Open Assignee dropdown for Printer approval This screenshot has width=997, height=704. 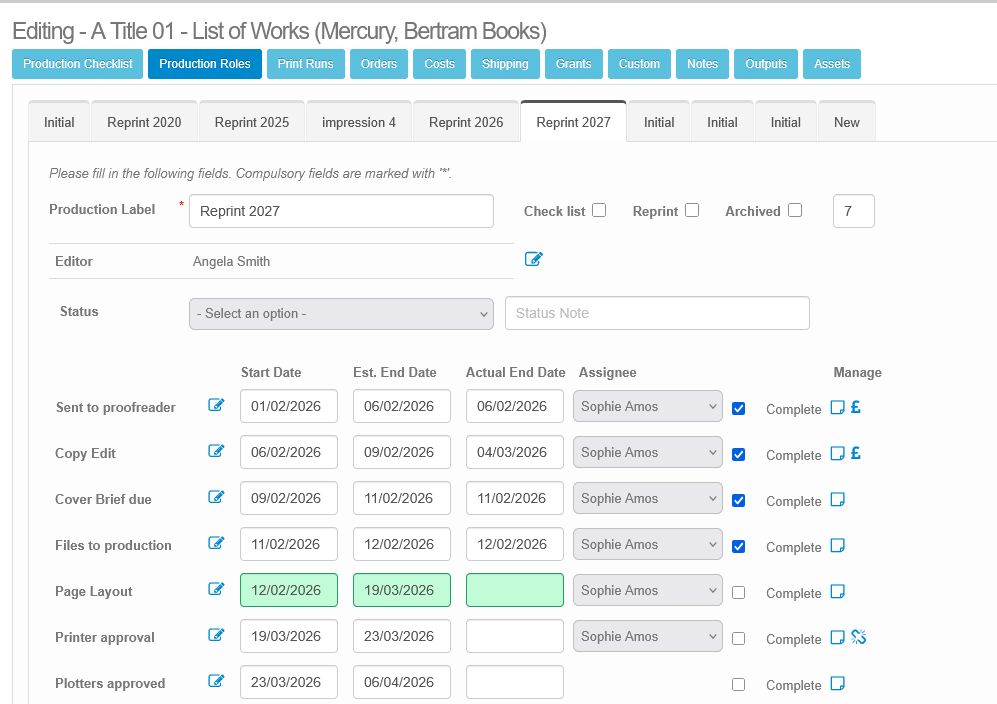tap(647, 637)
